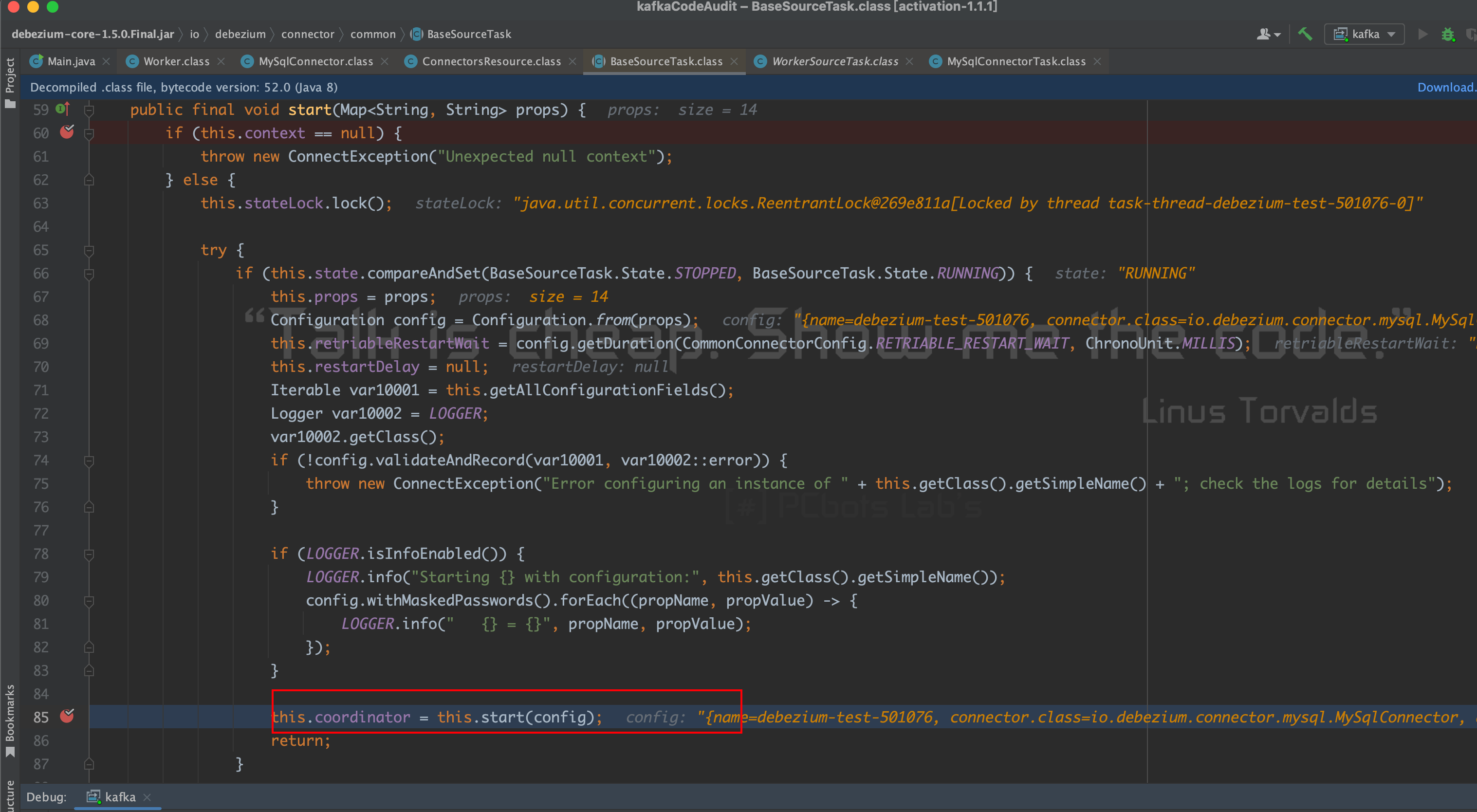Image resolution: width=1477 pixels, height=812 pixels.
Task: Switch to the ConnectorsResource.class tab
Action: pyautogui.click(x=491, y=61)
